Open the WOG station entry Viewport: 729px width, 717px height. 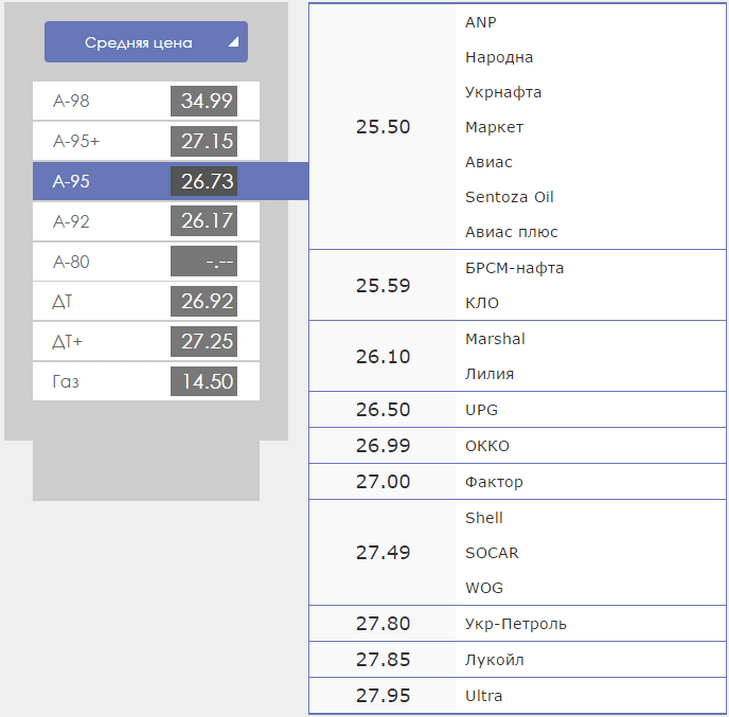(x=484, y=588)
